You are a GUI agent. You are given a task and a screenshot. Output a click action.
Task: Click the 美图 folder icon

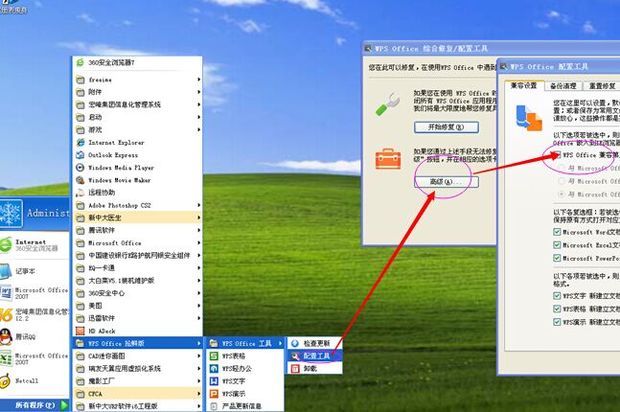[x=80, y=306]
